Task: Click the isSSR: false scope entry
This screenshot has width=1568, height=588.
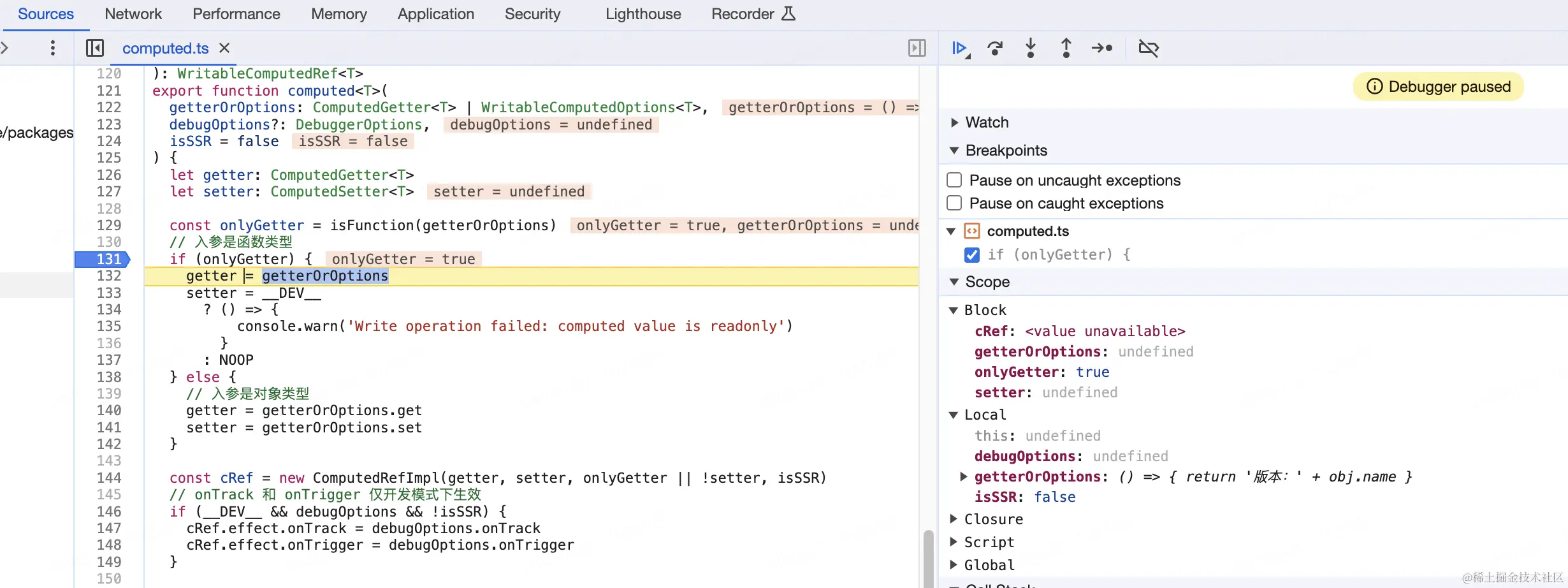Action: point(1025,497)
